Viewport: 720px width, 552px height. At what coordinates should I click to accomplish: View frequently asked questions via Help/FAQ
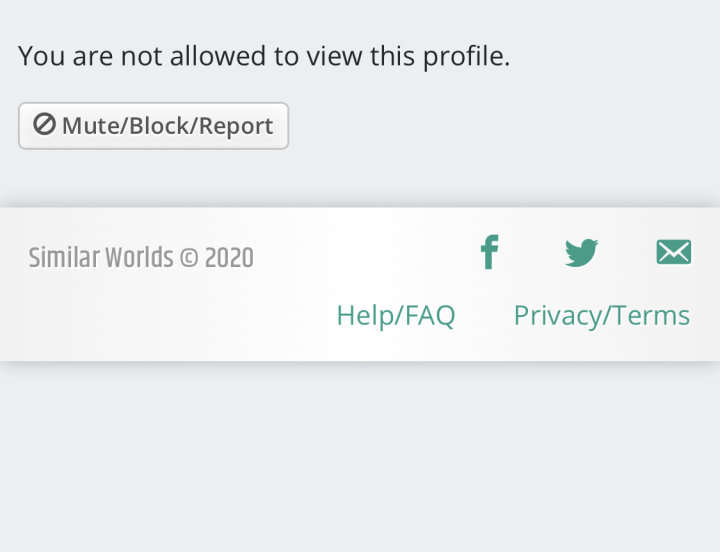pyautogui.click(x=395, y=315)
